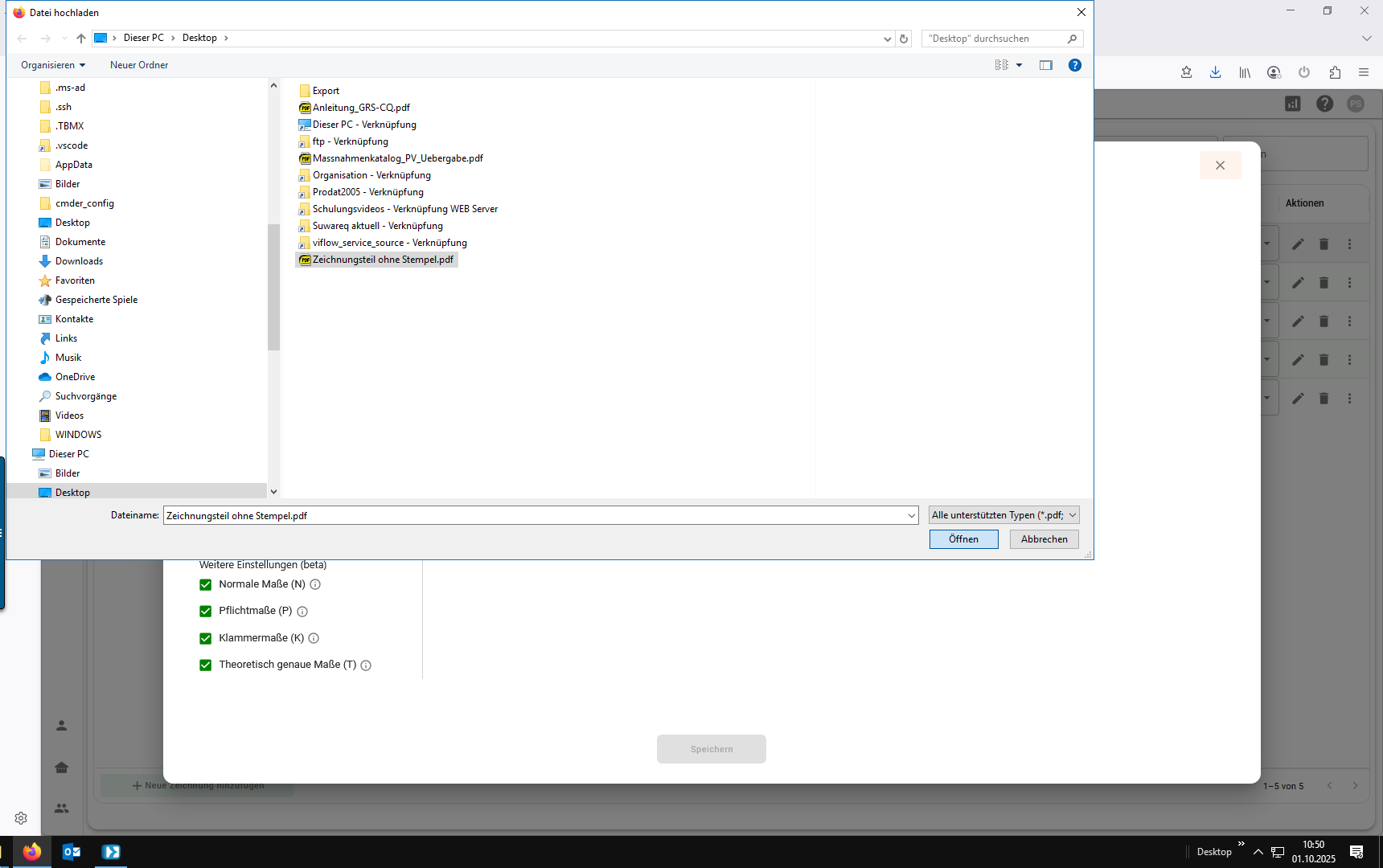Click the help icon in file dialog
The height and width of the screenshot is (868, 1383).
point(1074,65)
